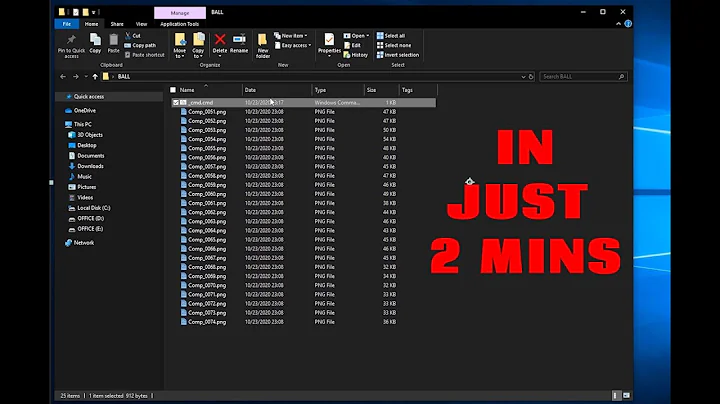Screen dimensions: 720x404
Task: Click the Up one level arrow
Action: click(x=95, y=76)
